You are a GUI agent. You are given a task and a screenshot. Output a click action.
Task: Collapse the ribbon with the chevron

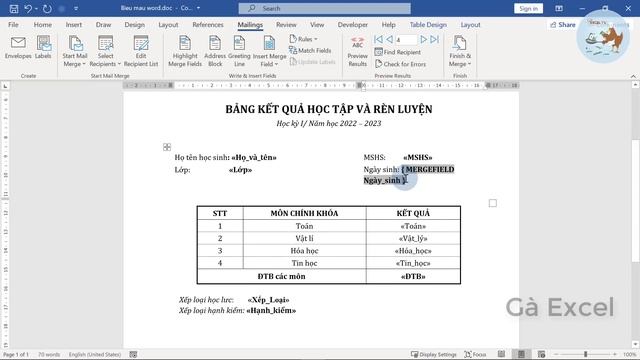(x=633, y=76)
